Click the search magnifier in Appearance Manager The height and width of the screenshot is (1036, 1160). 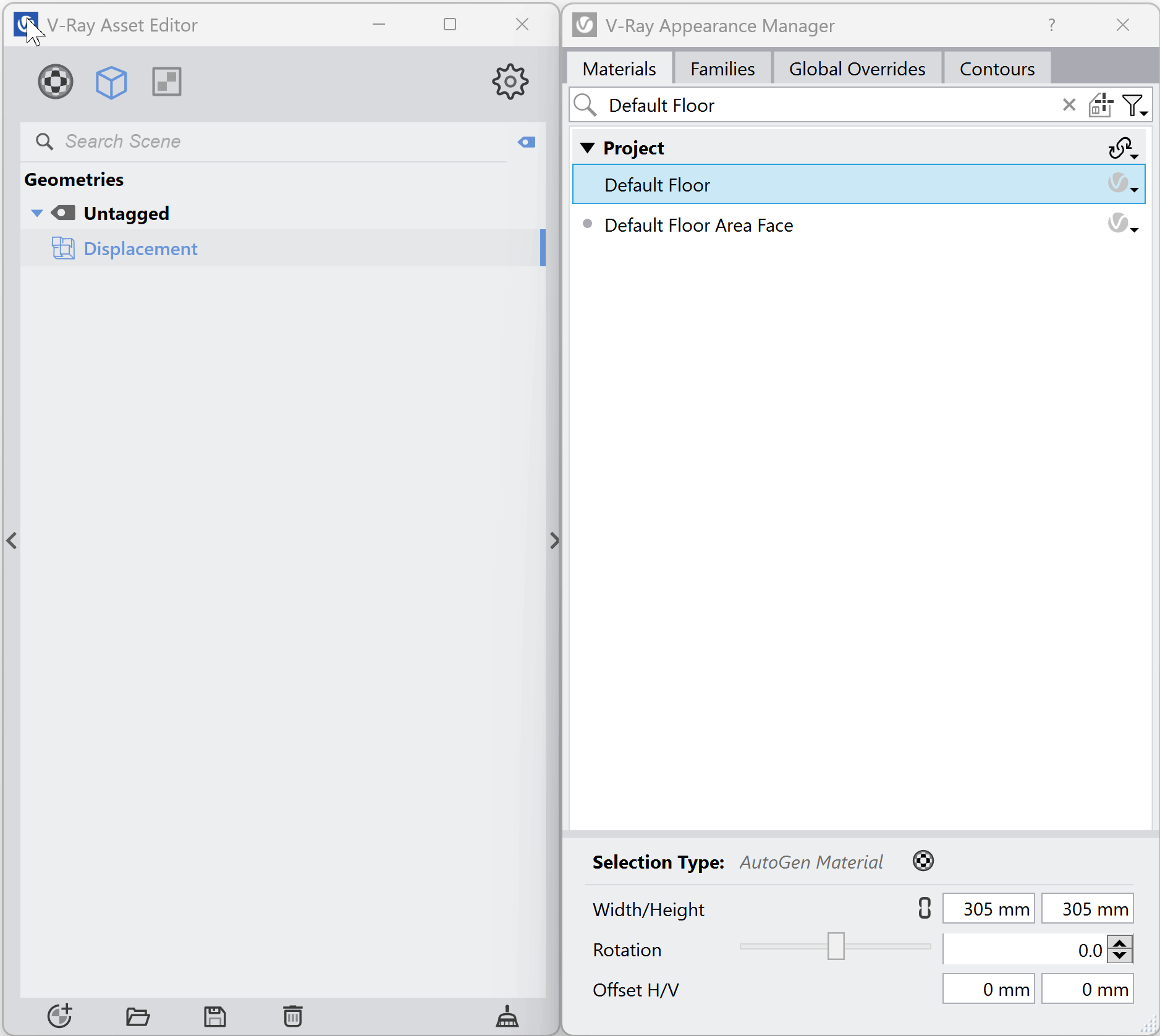pos(585,105)
